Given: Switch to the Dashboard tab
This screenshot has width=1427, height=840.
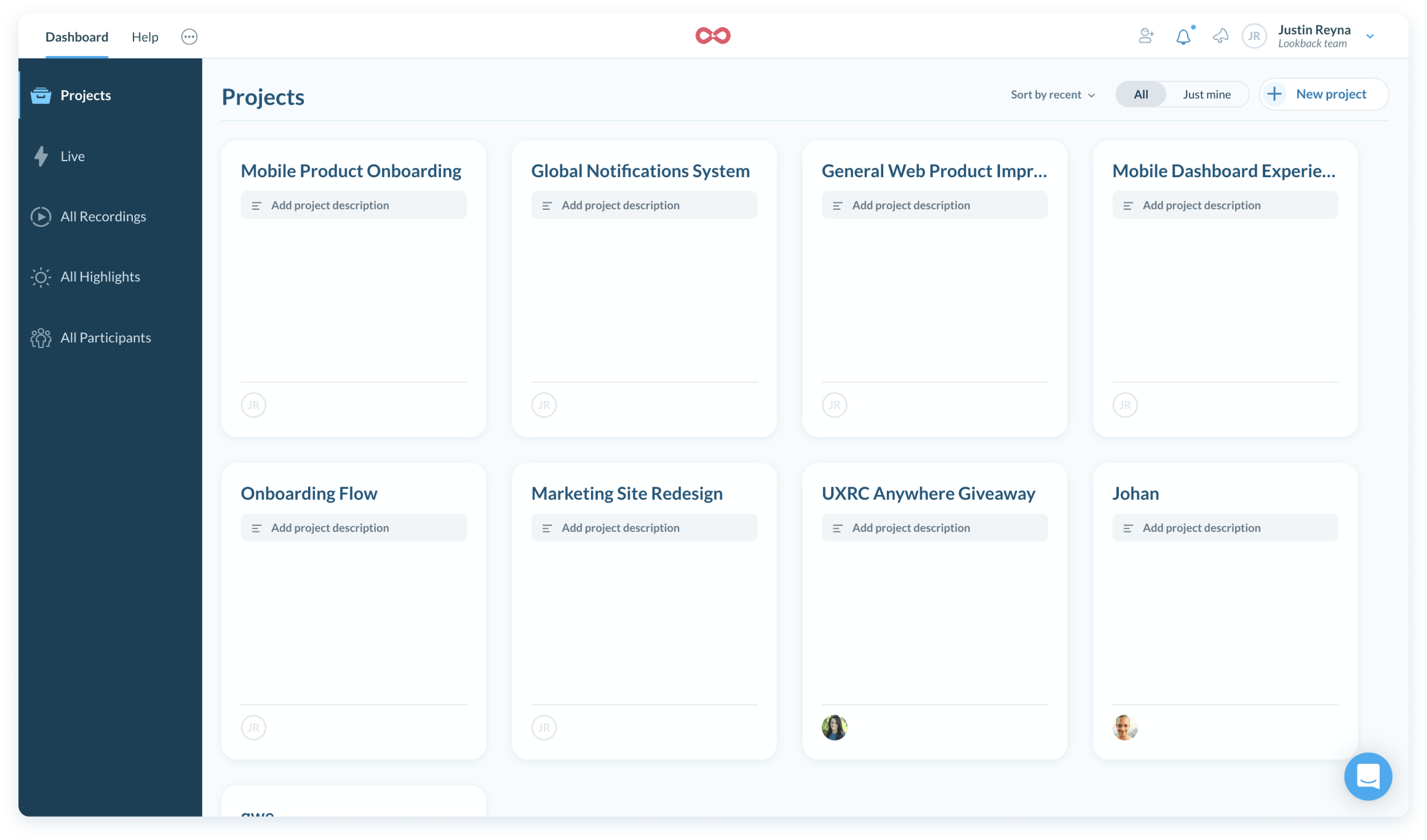Looking at the screenshot, I should [x=76, y=36].
